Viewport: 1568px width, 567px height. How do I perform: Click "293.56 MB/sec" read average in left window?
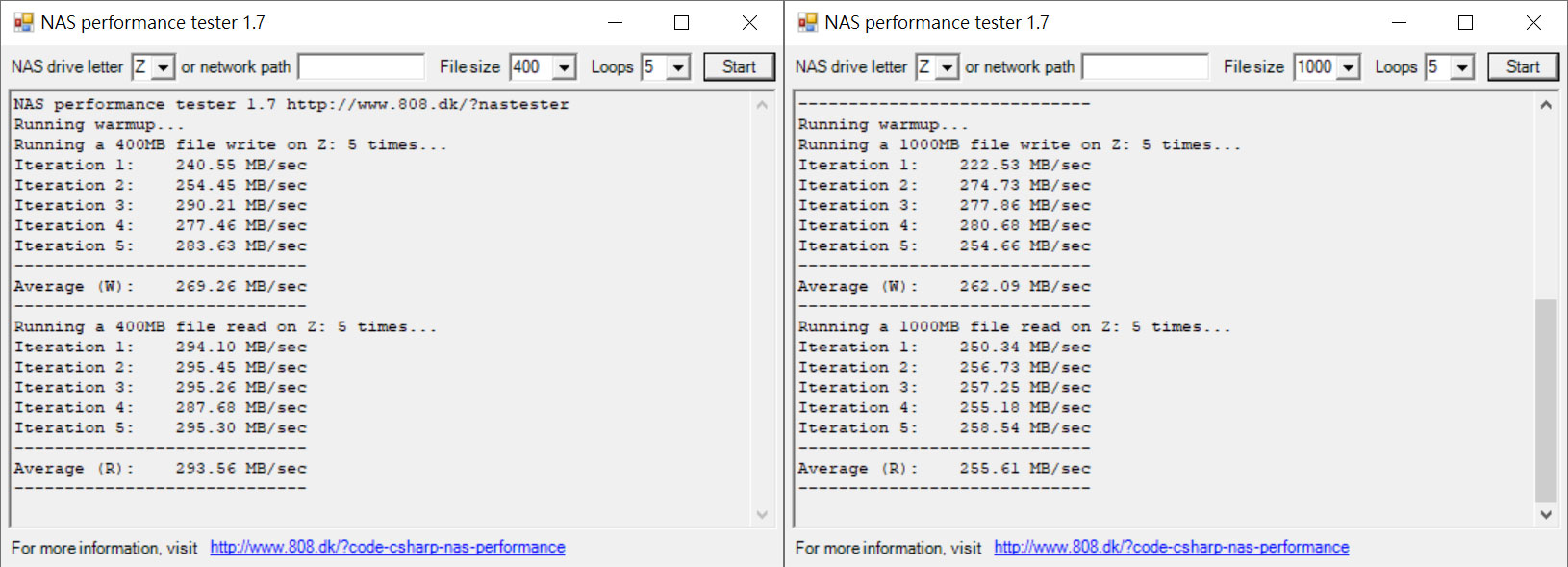pos(240,468)
